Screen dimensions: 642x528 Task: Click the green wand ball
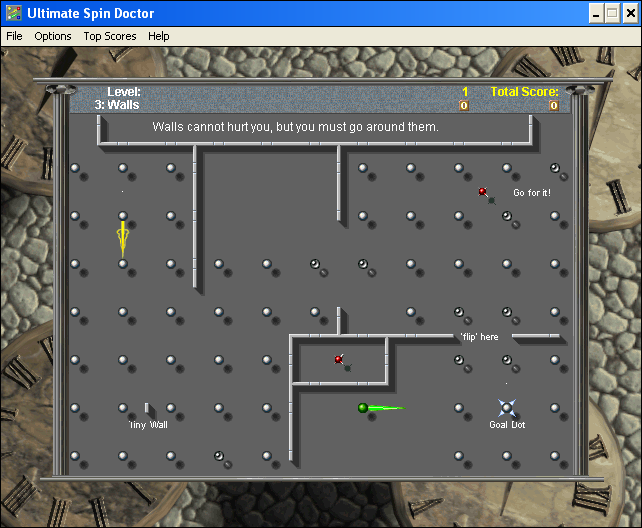coord(363,408)
